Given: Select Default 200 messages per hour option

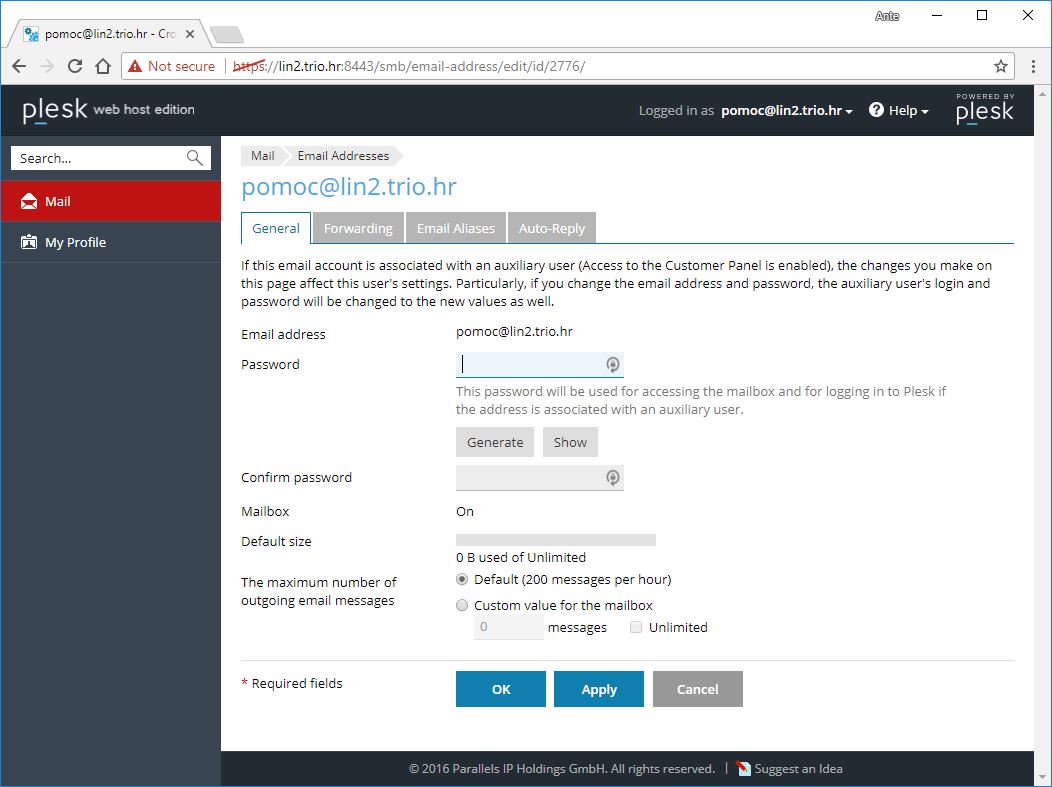Looking at the screenshot, I should coord(462,579).
